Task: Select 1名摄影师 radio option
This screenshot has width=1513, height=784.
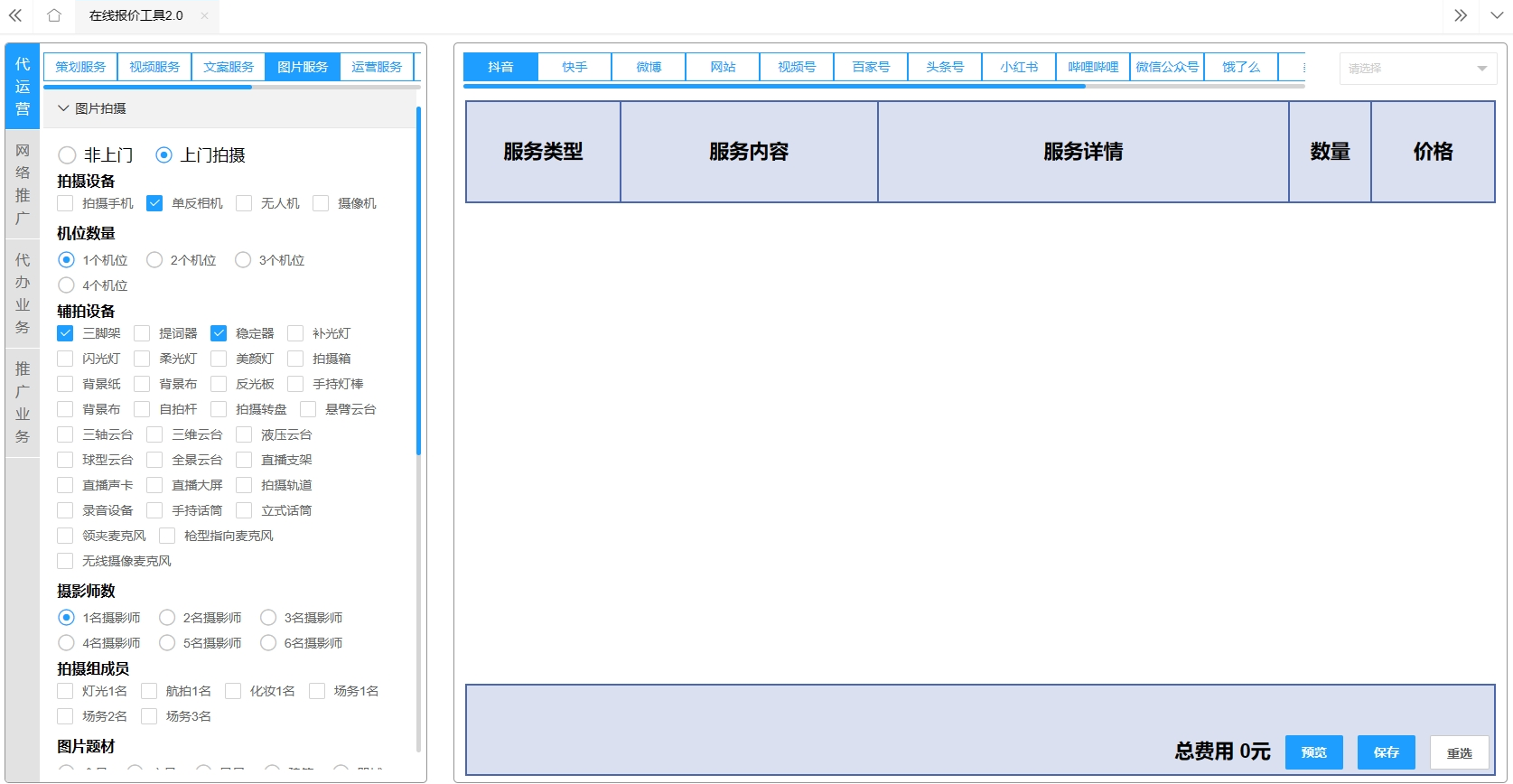Action: click(66, 618)
